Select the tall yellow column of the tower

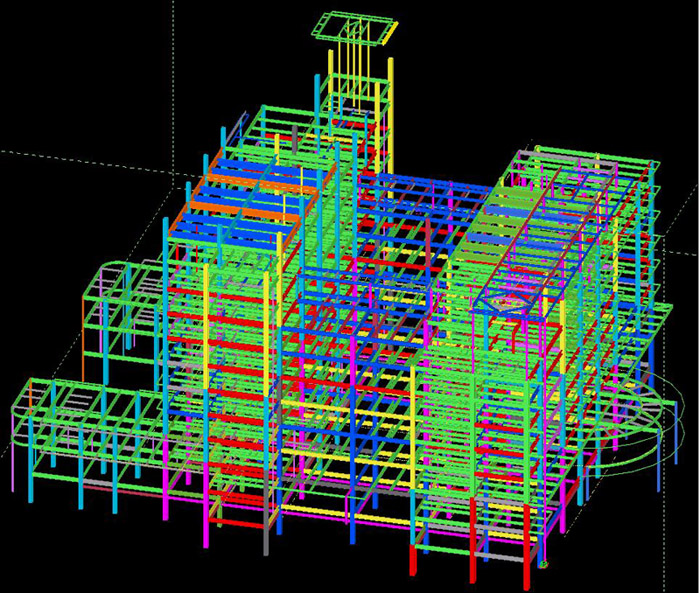point(391,112)
